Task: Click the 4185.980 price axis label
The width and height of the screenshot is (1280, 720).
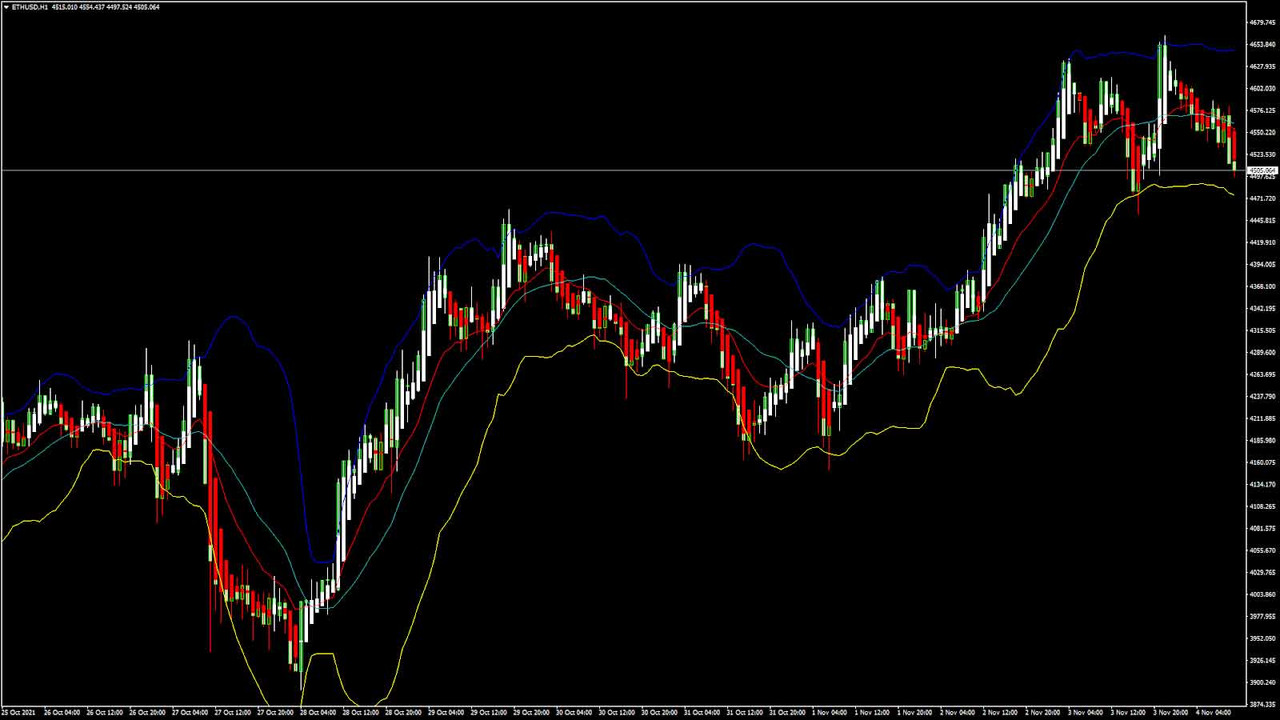Action: coord(1262,440)
